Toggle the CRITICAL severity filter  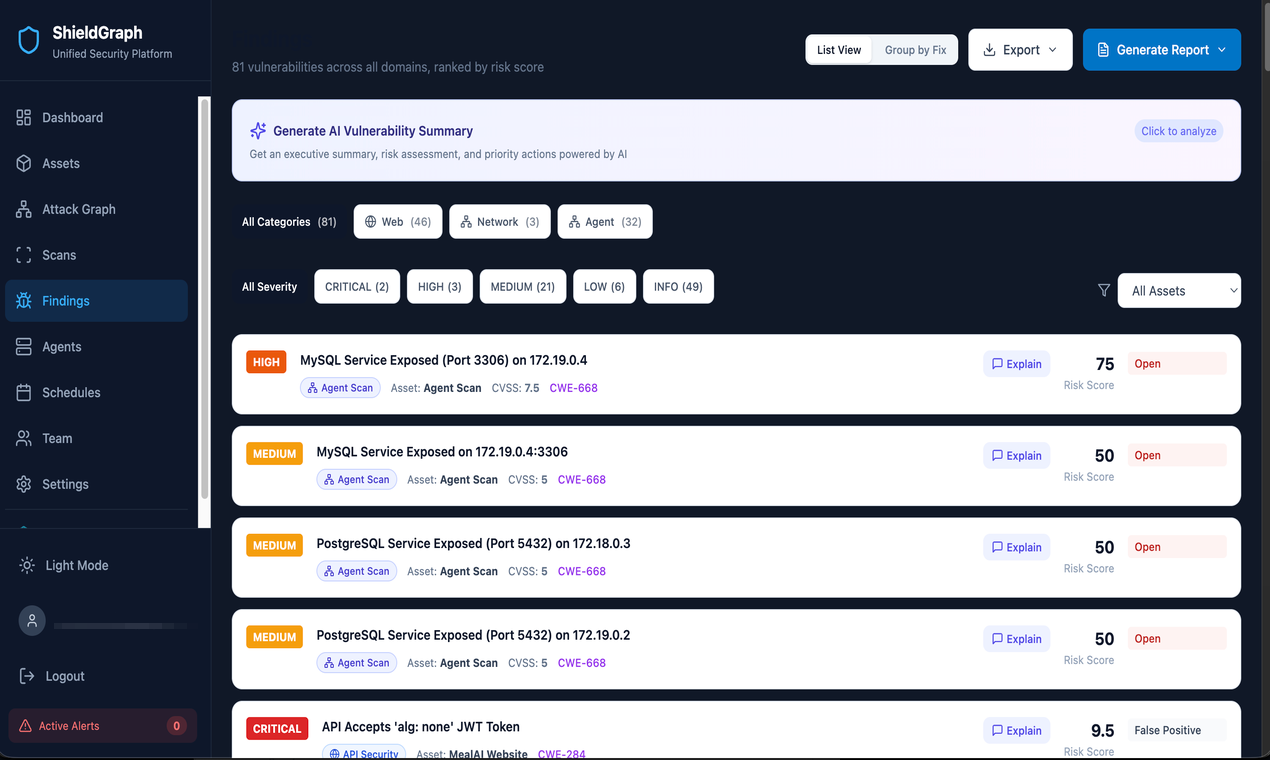click(x=357, y=286)
